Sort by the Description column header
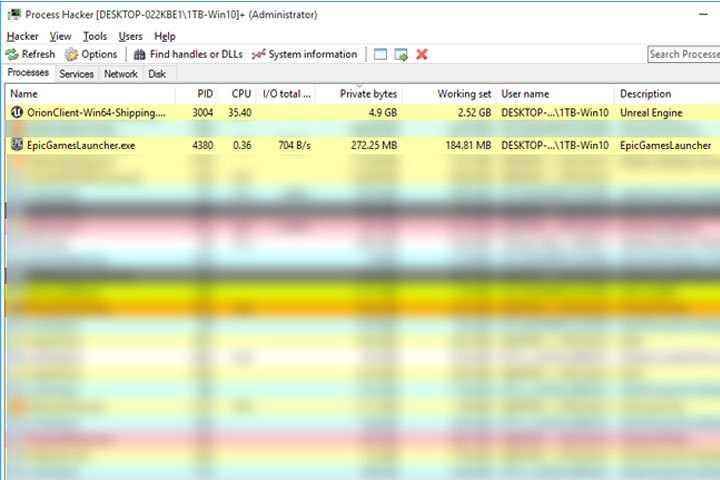The height and width of the screenshot is (480, 720). coord(667,94)
